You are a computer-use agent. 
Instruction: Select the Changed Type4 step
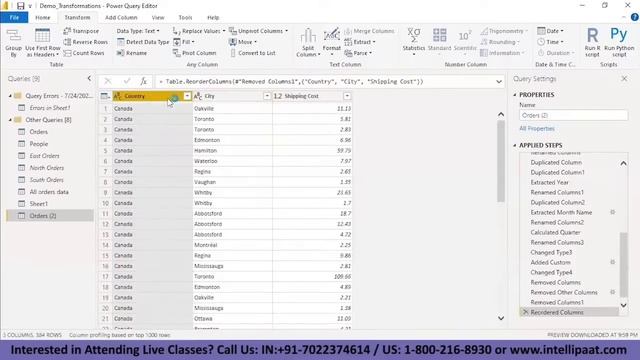click(551, 272)
